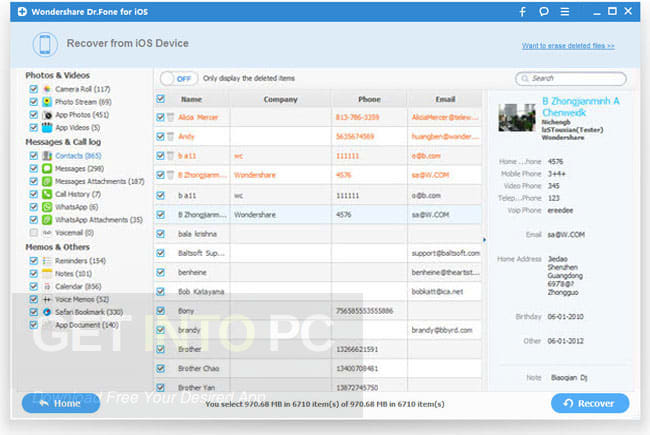650x435 pixels.
Task: Click the B Zhongjanmnh A Chenweidk name heading
Action: click(581, 107)
